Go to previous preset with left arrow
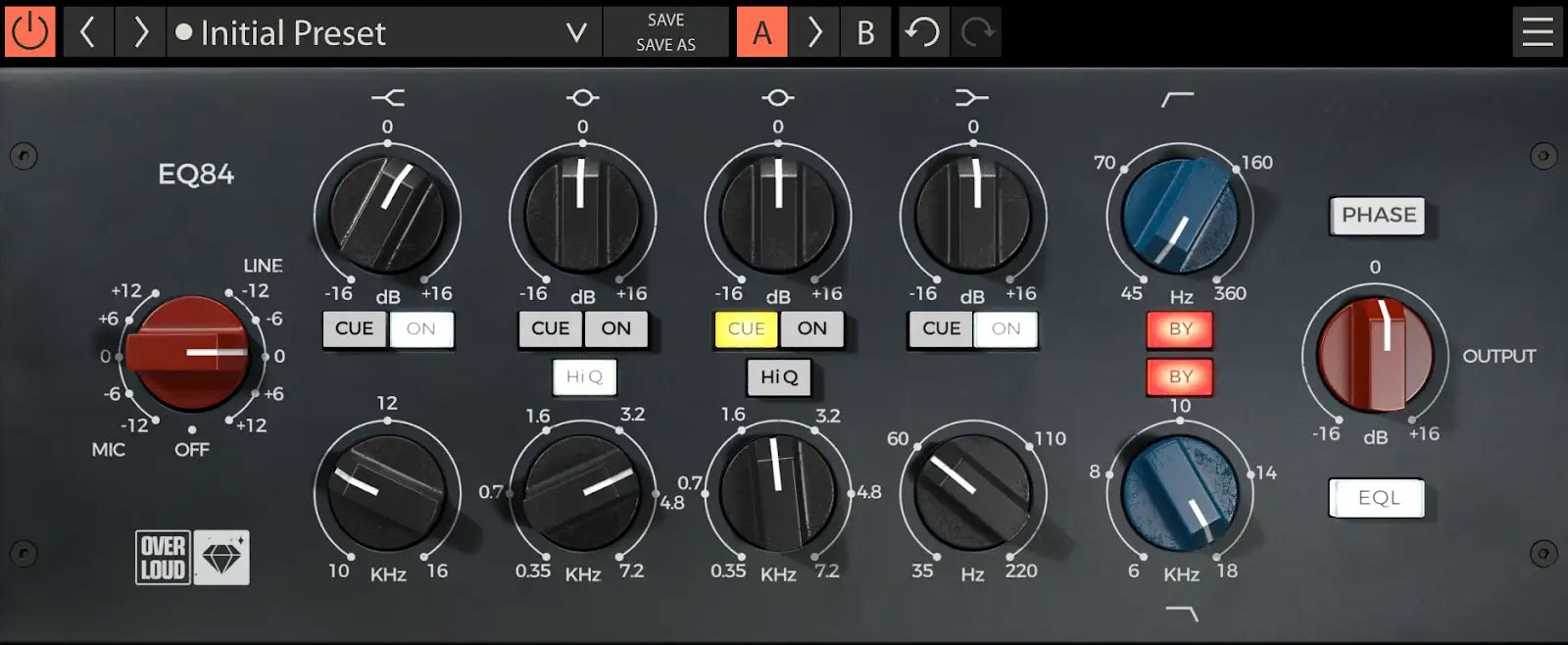 pos(87,32)
